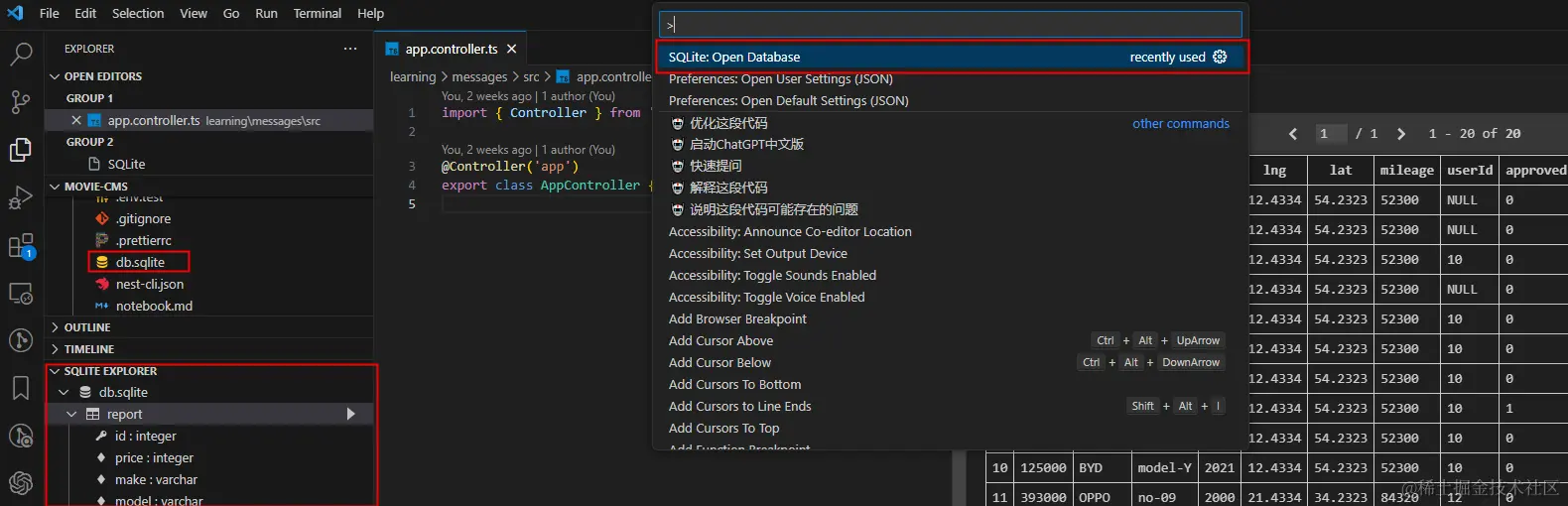Viewport: 1568px width, 506px height.
Task: Click the learning breadcrumb segment
Action: [413, 76]
